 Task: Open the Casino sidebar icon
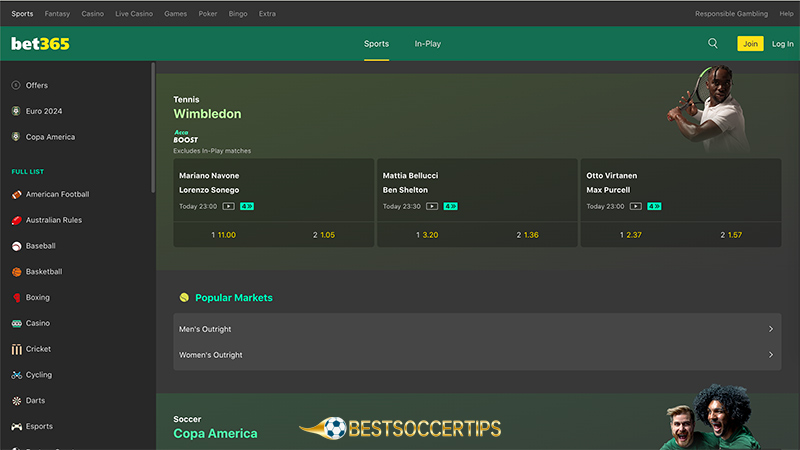16,323
